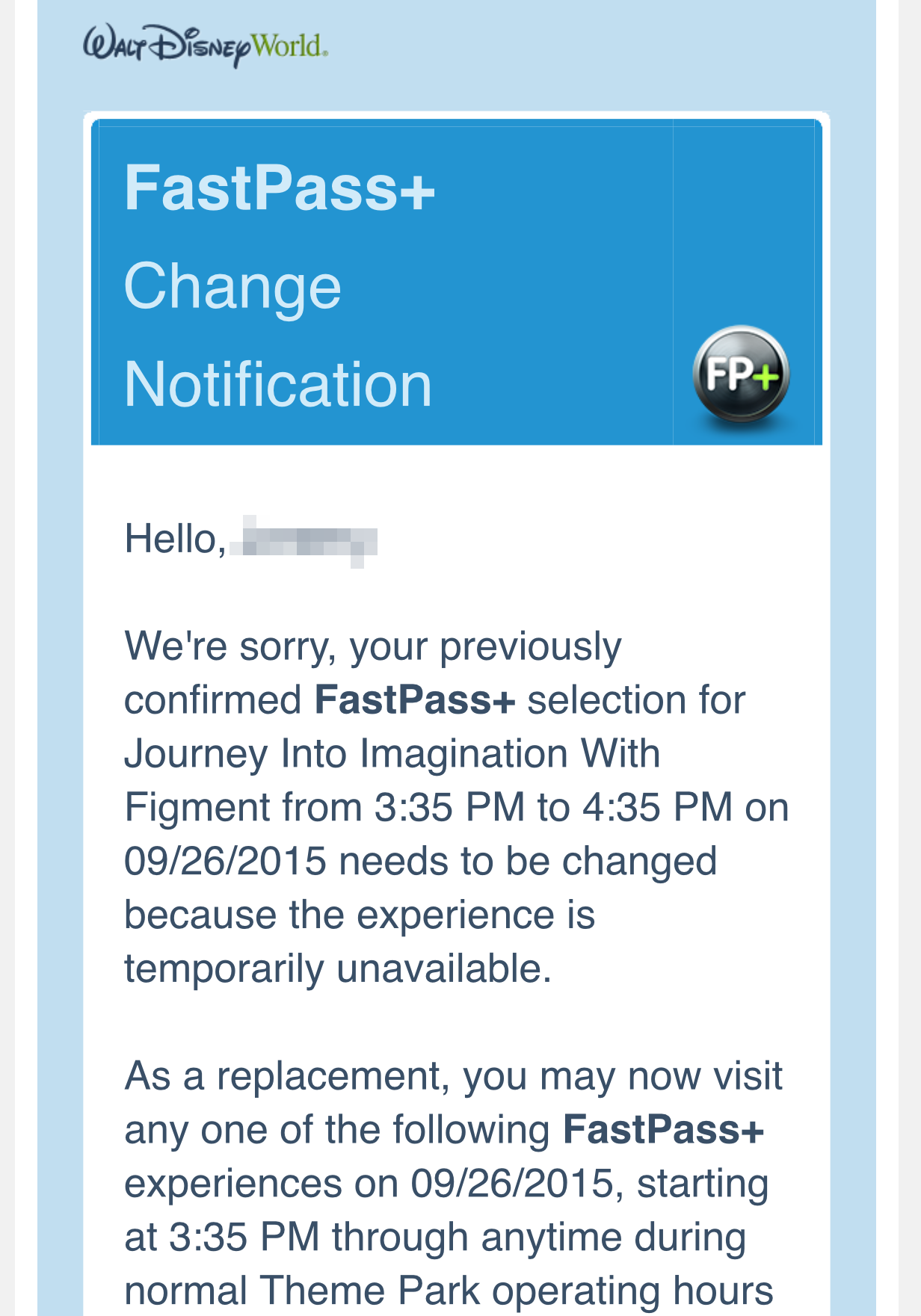The image size is (921, 1316).
Task: Click at 3:35 PM through anytime line
Action: click(x=435, y=1238)
